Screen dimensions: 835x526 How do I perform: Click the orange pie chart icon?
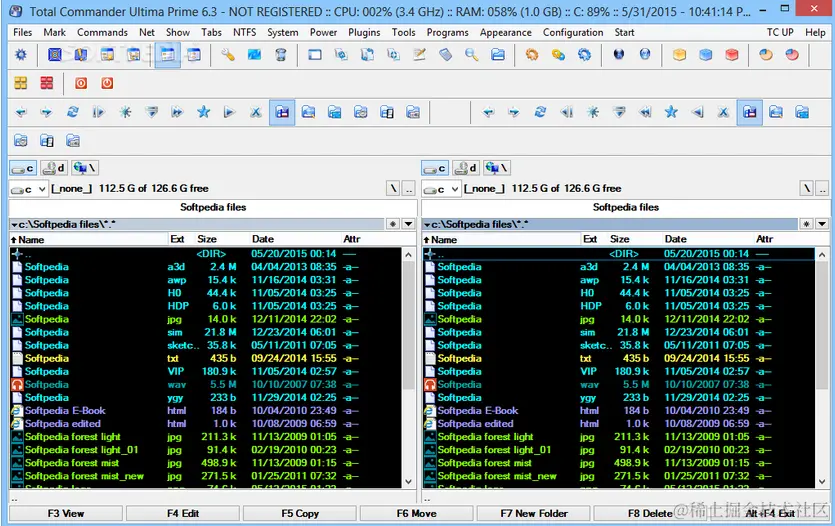(766, 54)
